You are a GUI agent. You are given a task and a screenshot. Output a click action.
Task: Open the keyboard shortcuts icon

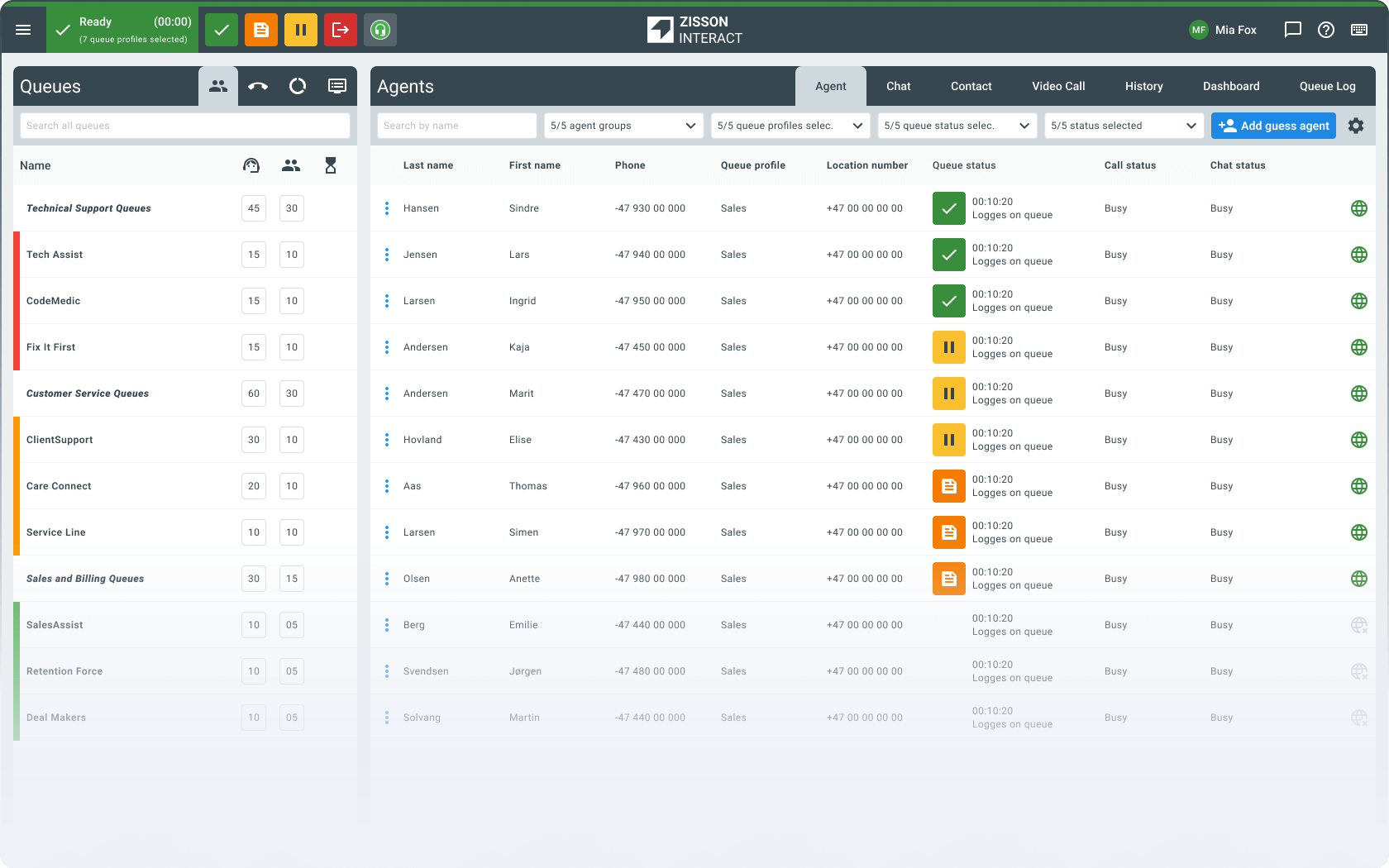pyautogui.click(x=1359, y=30)
